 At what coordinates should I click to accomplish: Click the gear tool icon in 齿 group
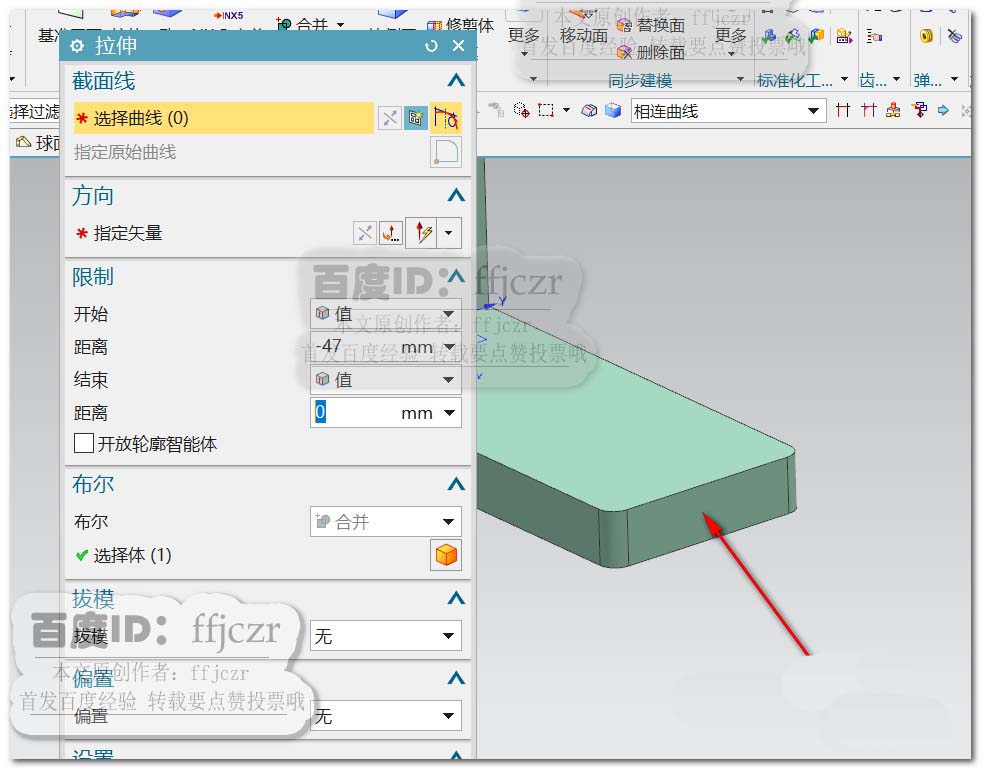tap(874, 36)
